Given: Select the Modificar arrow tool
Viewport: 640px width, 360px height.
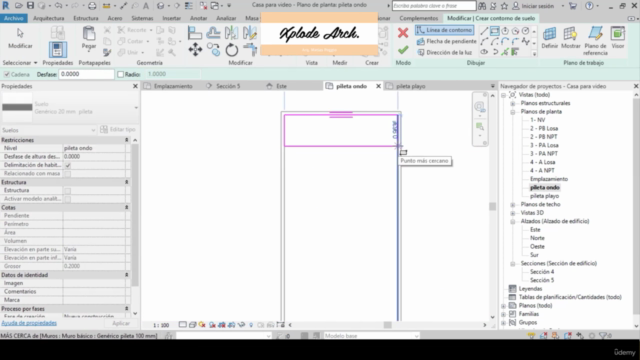Looking at the screenshot, I should coord(20,38).
